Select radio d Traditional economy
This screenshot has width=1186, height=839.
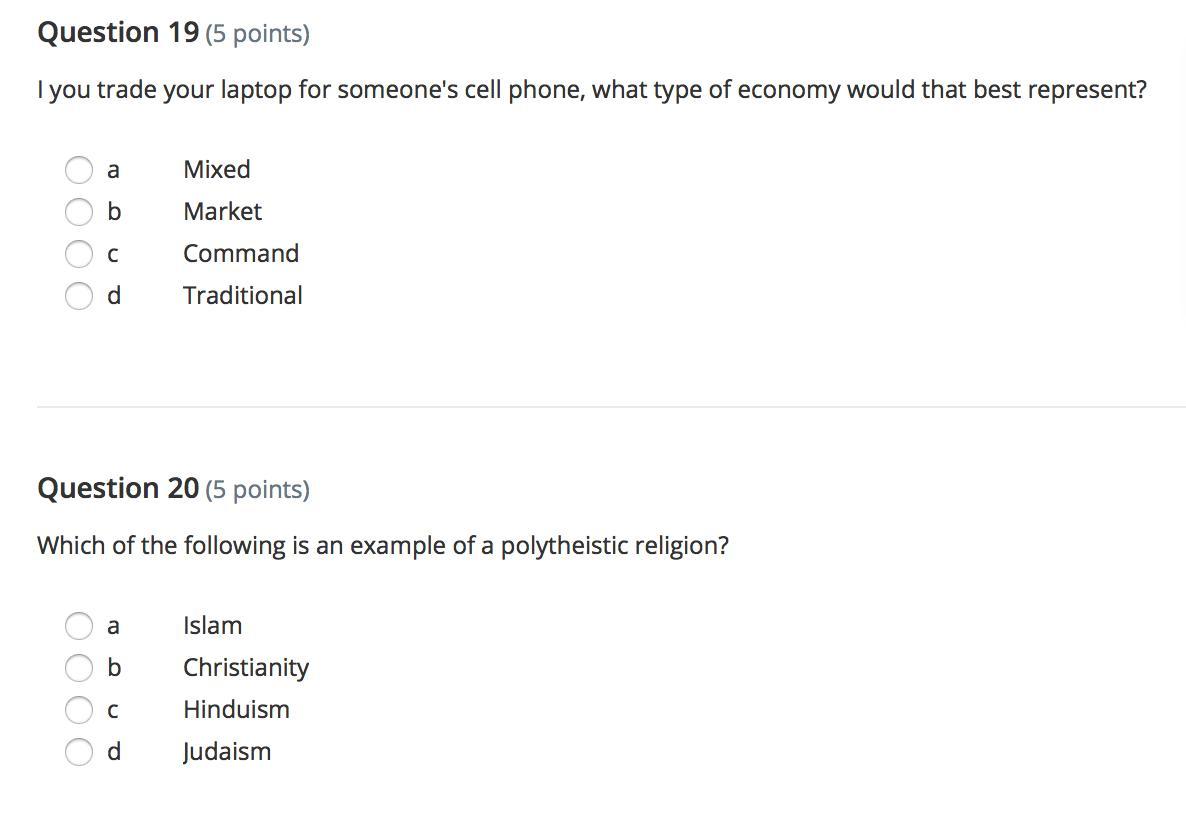coord(79,296)
